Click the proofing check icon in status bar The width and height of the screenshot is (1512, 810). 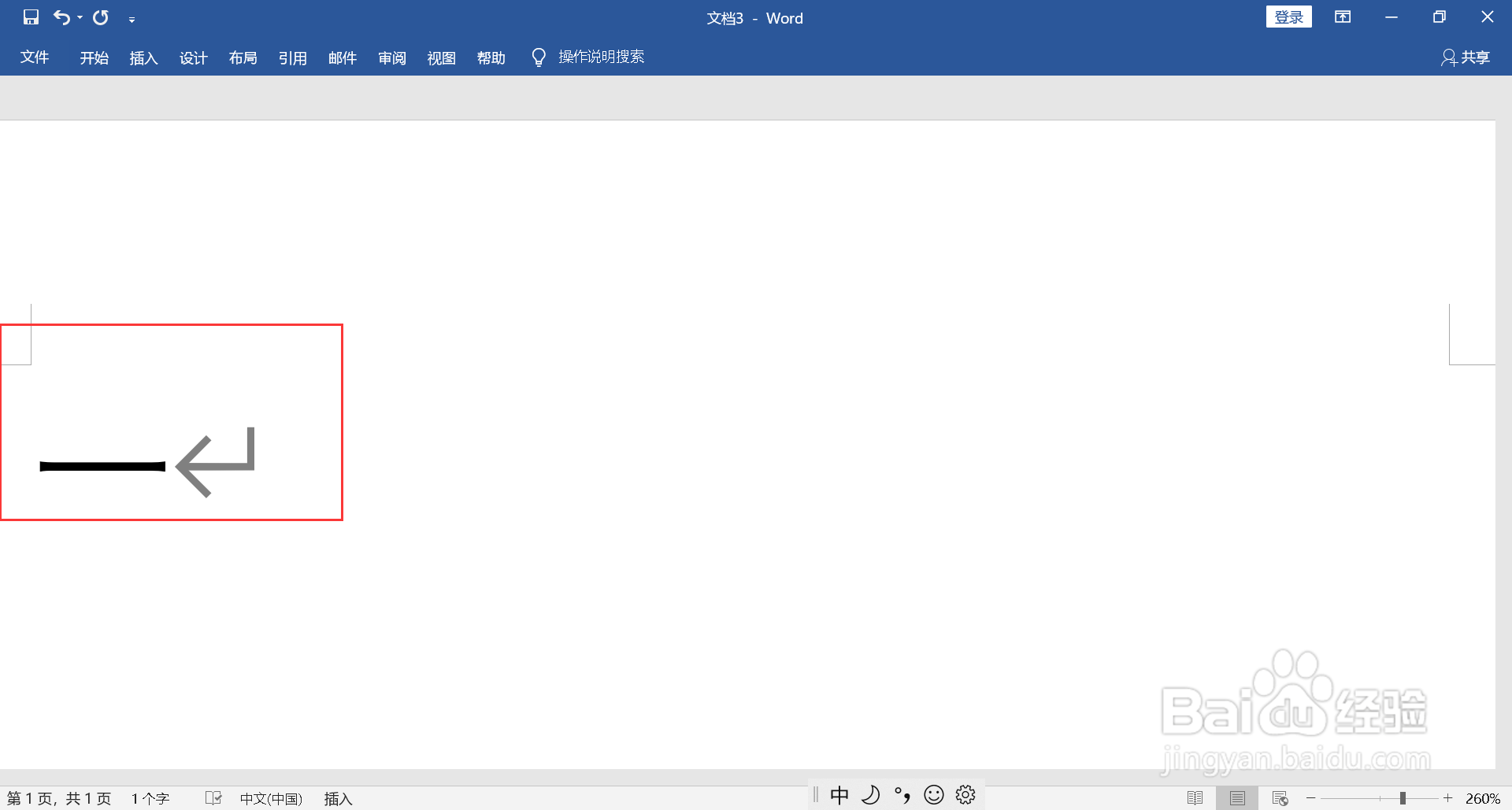tap(213, 798)
